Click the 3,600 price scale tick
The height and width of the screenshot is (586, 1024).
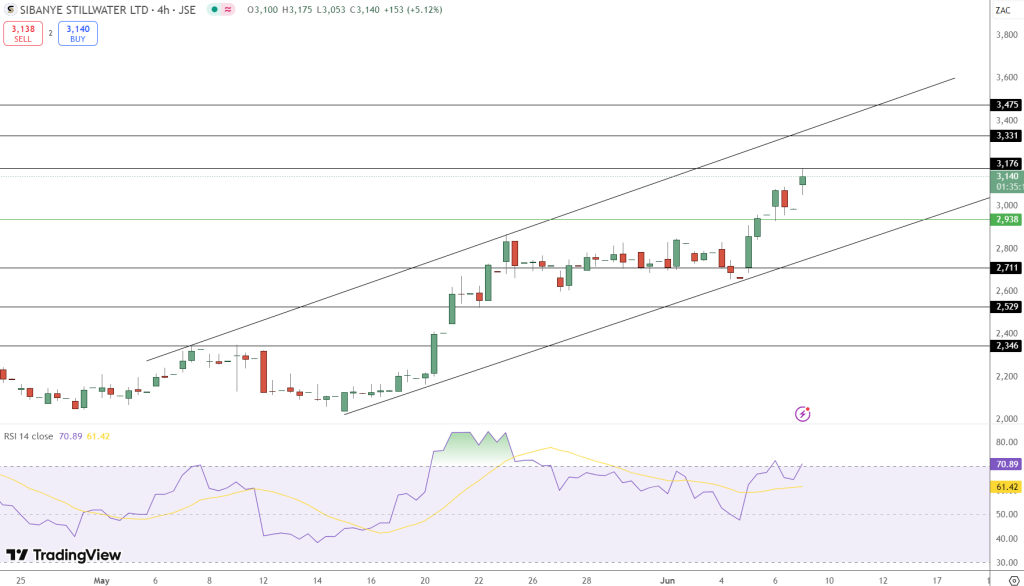click(1006, 77)
